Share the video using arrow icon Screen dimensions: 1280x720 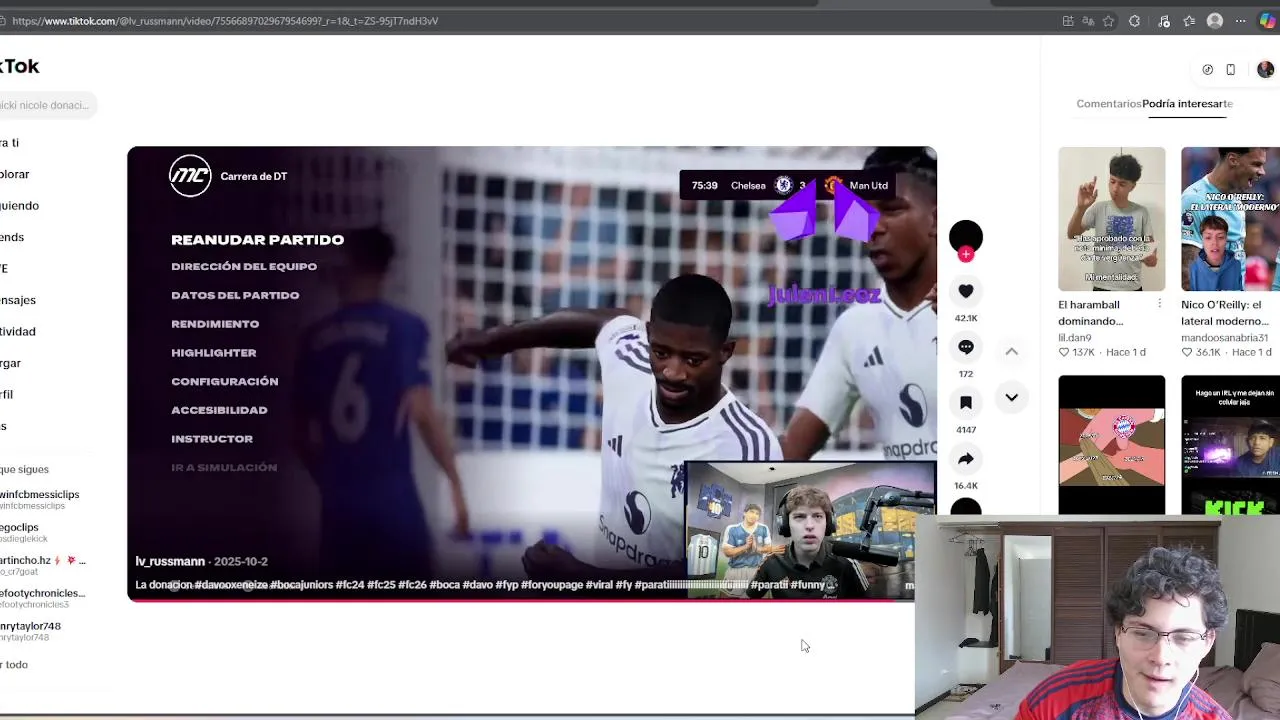966,459
